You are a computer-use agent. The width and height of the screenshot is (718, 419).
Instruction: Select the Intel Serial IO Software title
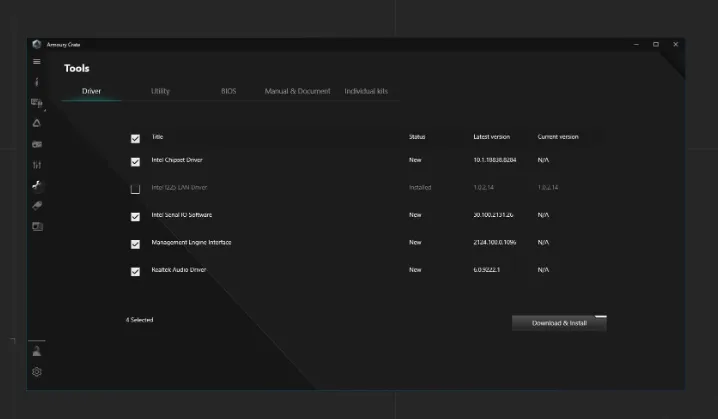[182, 215]
